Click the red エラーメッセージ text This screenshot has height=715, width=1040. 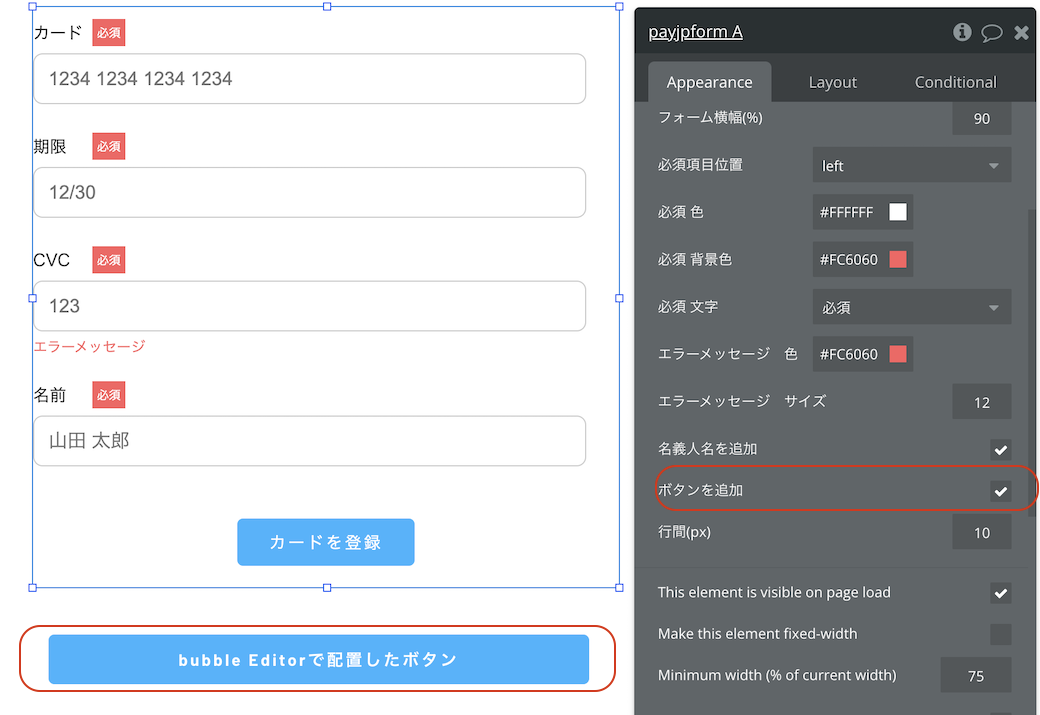(90, 346)
